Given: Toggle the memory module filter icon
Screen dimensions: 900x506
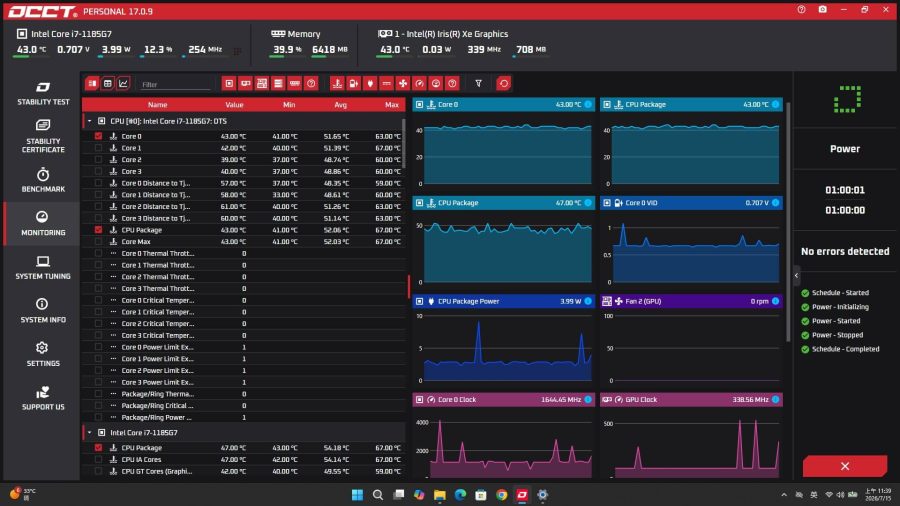Looking at the screenshot, I should pos(294,84).
